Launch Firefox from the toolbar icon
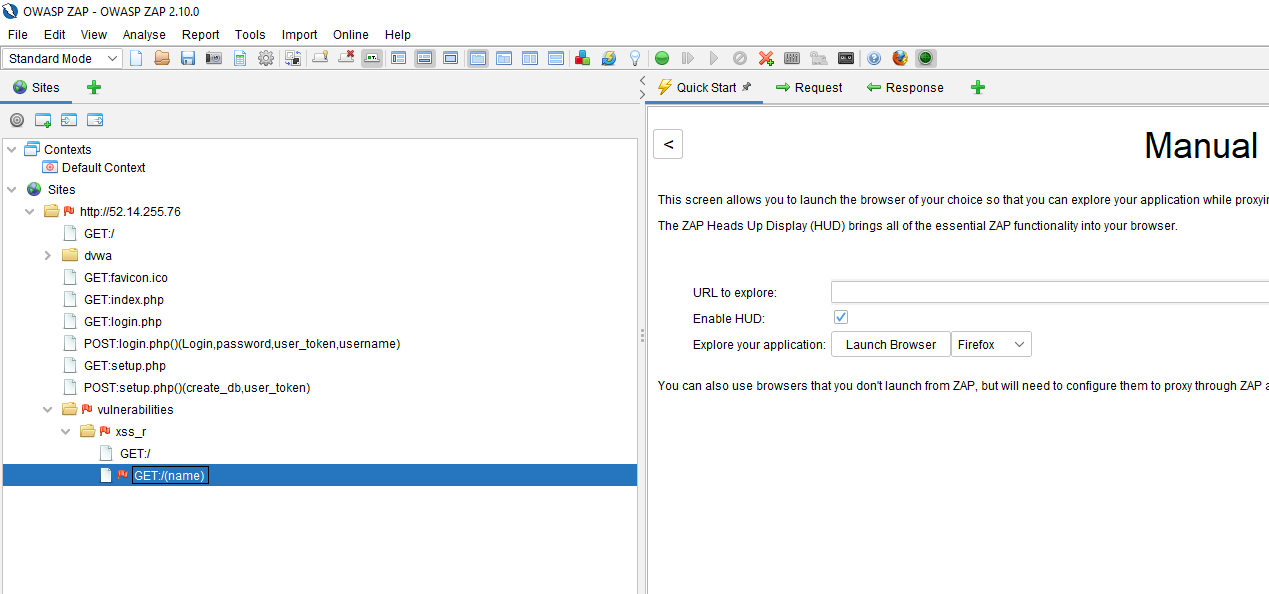This screenshot has width=1269, height=594. [900, 59]
